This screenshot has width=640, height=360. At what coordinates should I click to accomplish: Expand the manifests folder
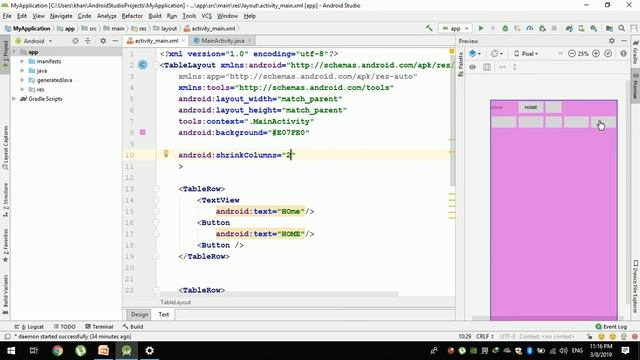[22, 61]
